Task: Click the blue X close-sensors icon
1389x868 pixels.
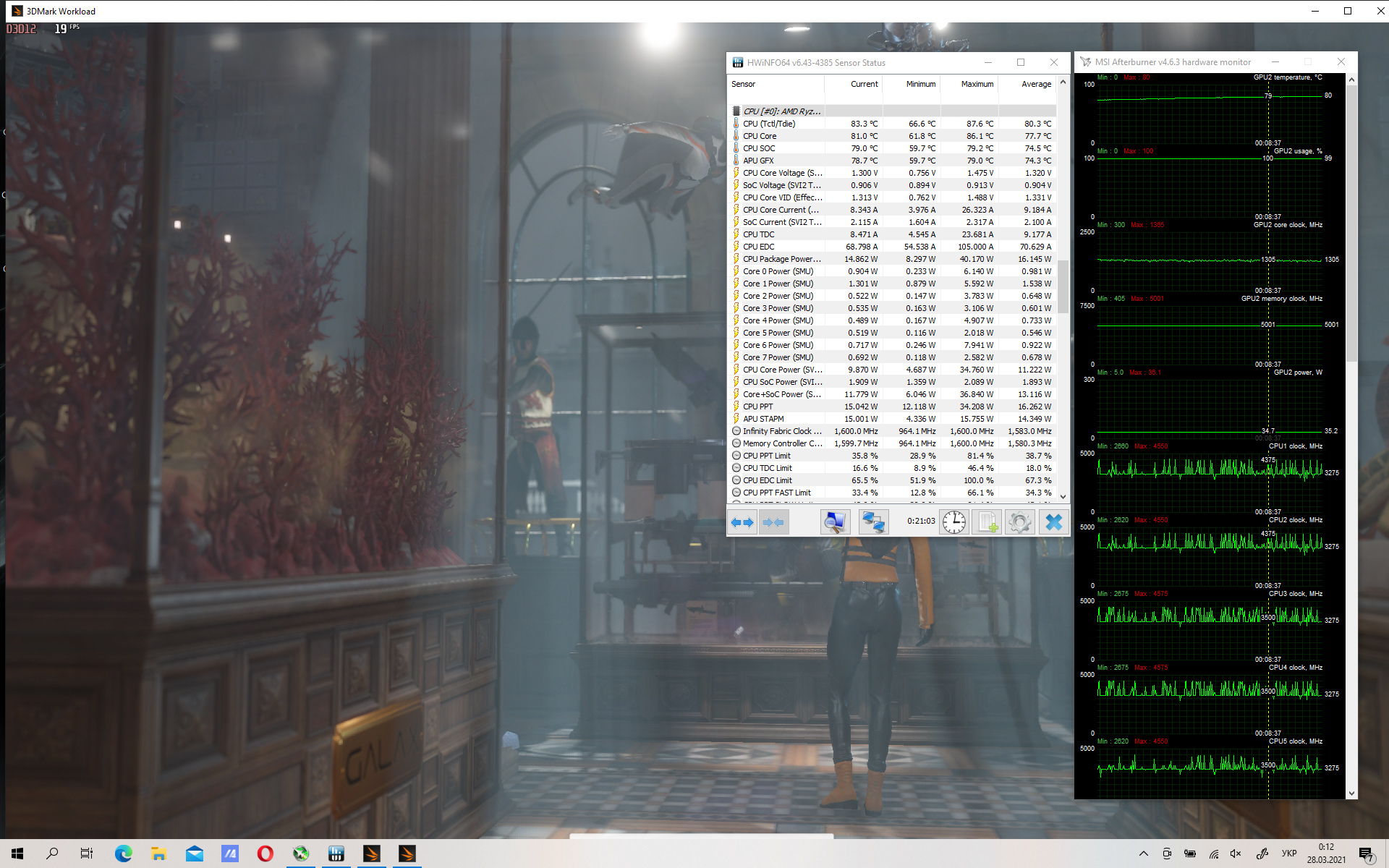Action: (1054, 522)
